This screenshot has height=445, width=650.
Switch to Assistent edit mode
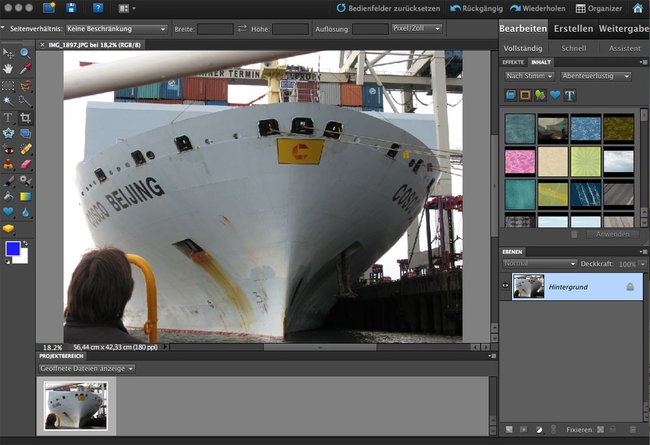tap(624, 48)
